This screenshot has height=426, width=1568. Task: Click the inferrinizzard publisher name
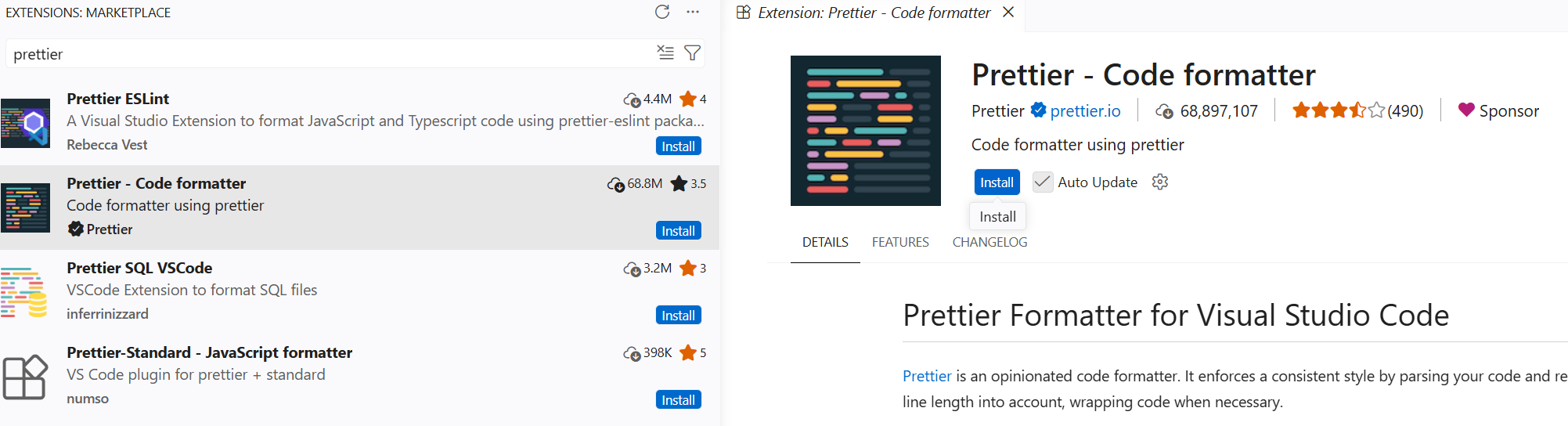click(107, 314)
